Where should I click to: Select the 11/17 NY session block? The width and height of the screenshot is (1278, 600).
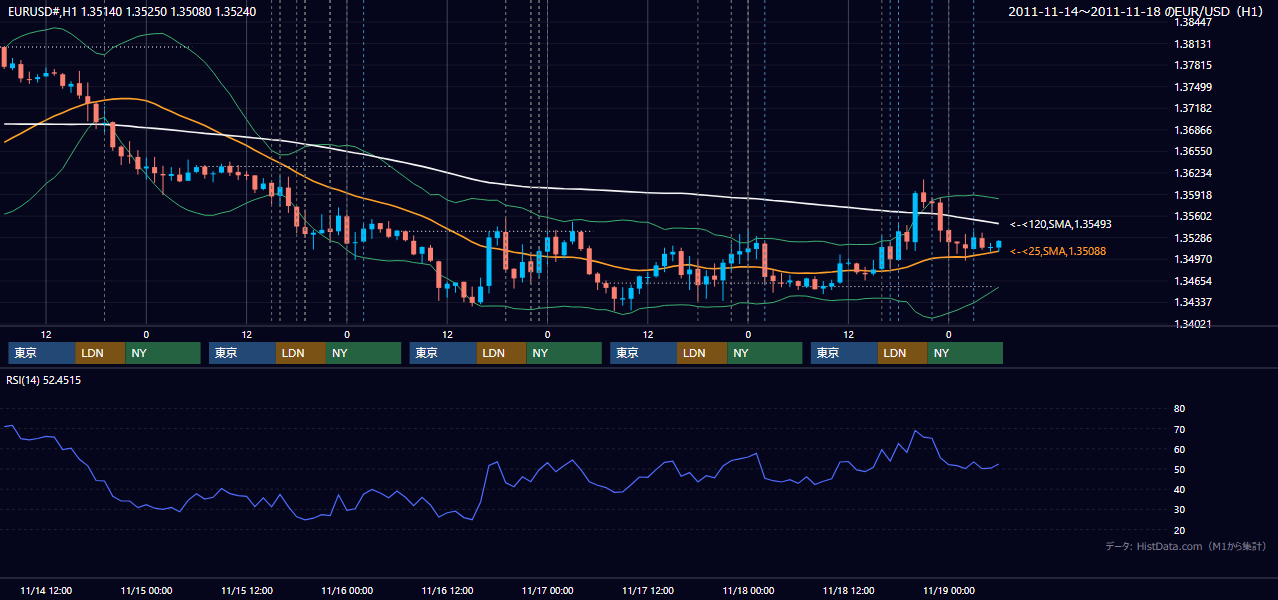(x=765, y=353)
